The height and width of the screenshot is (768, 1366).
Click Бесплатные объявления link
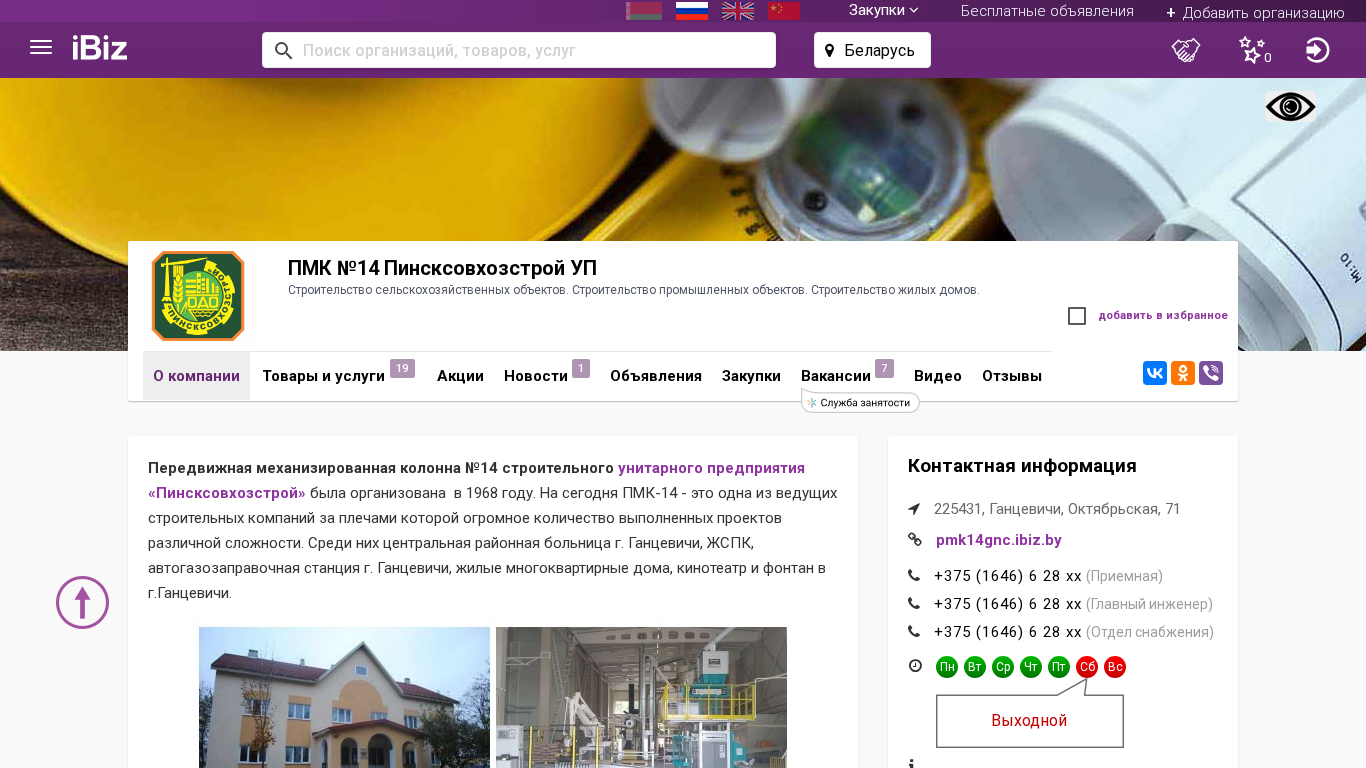(x=1047, y=11)
